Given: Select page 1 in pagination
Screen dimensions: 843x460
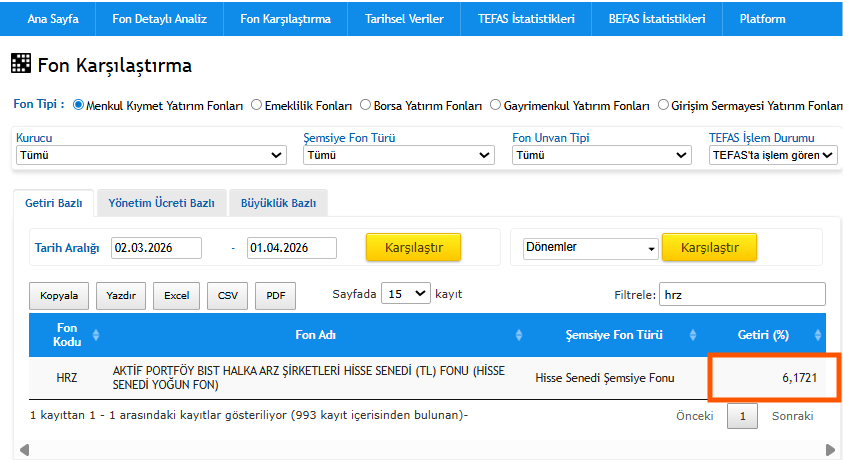Looking at the screenshot, I should [x=742, y=416].
